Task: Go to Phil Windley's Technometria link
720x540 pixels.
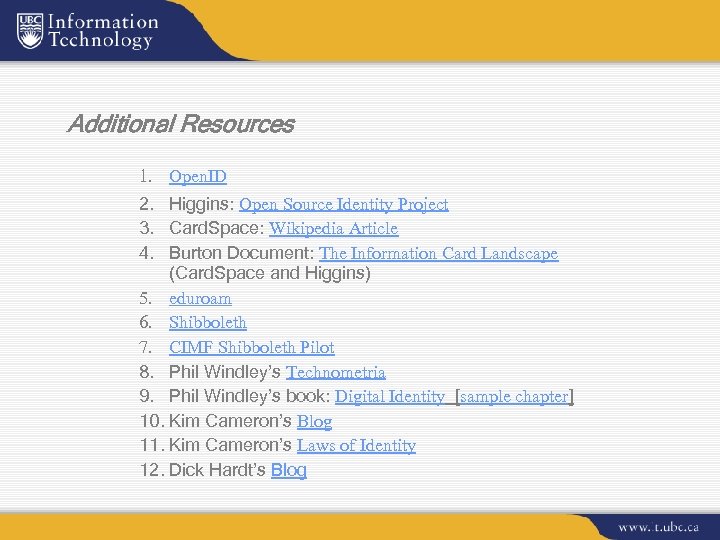Action: pyautogui.click(x=336, y=372)
